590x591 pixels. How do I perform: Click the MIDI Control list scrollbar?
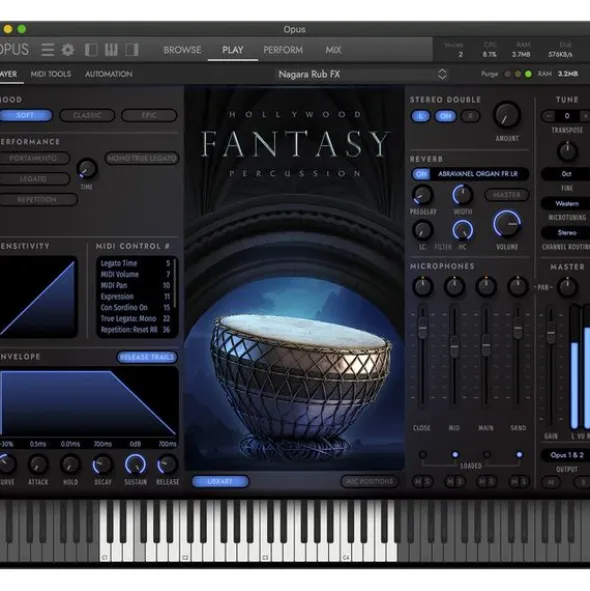(175, 283)
